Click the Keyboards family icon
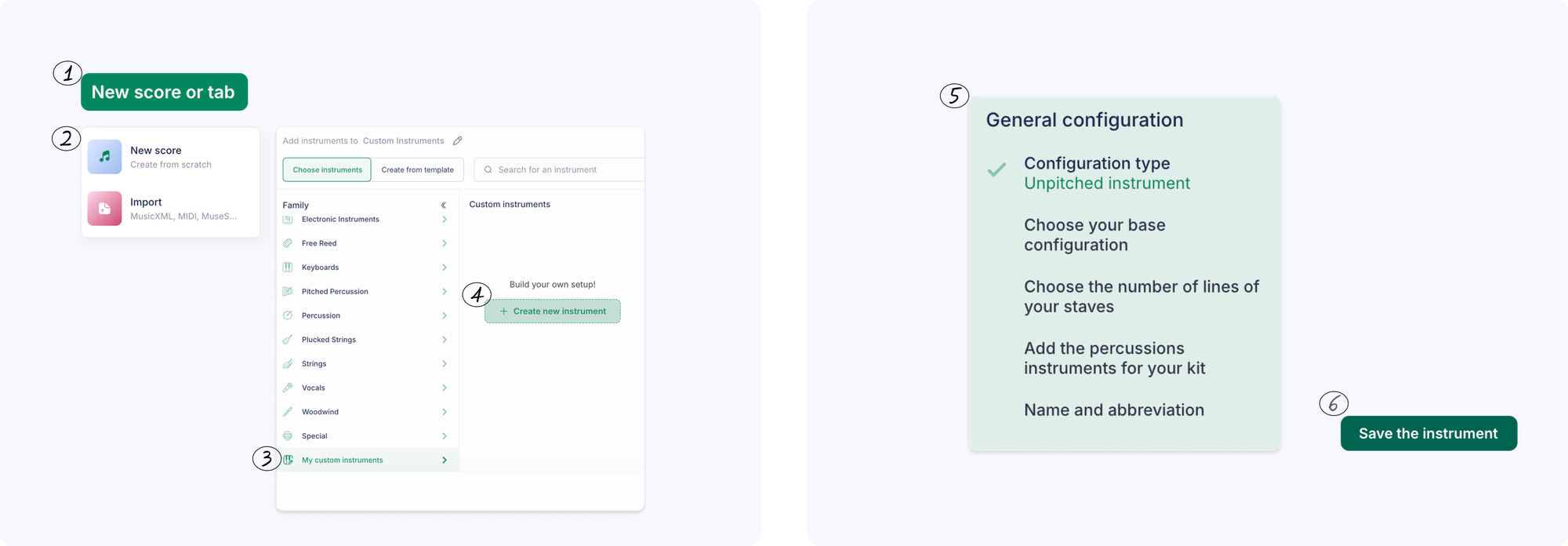The width and height of the screenshot is (1568, 546). pyautogui.click(x=288, y=268)
